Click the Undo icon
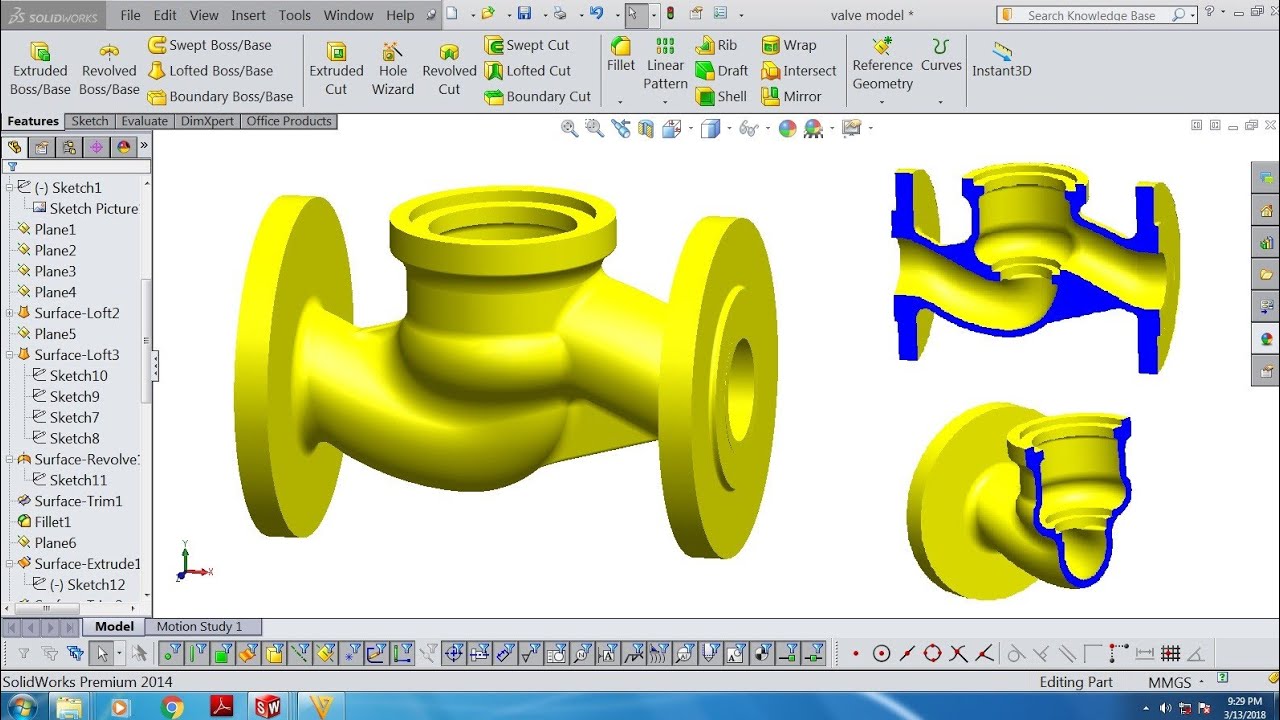This screenshot has width=1280, height=720. [x=597, y=14]
